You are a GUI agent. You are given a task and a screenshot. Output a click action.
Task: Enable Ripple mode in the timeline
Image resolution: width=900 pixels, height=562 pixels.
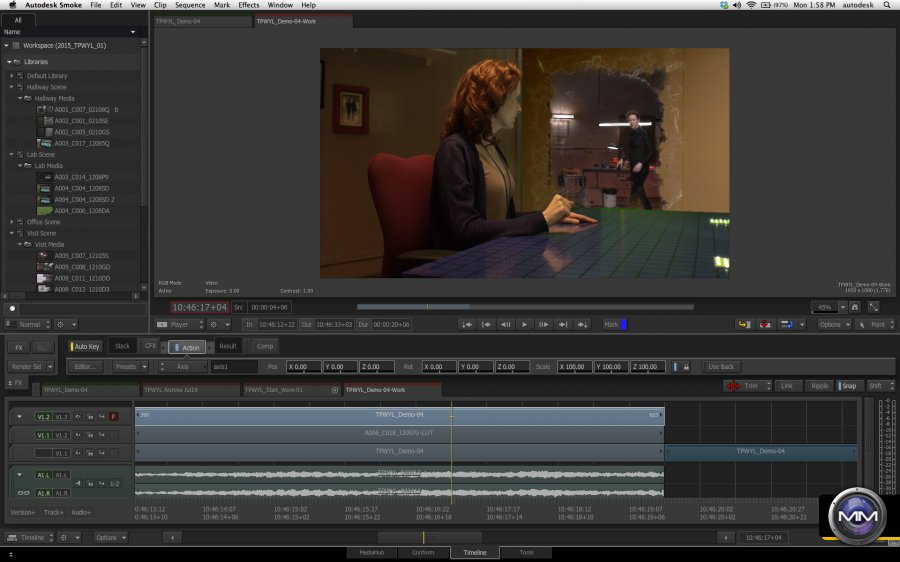coord(819,386)
